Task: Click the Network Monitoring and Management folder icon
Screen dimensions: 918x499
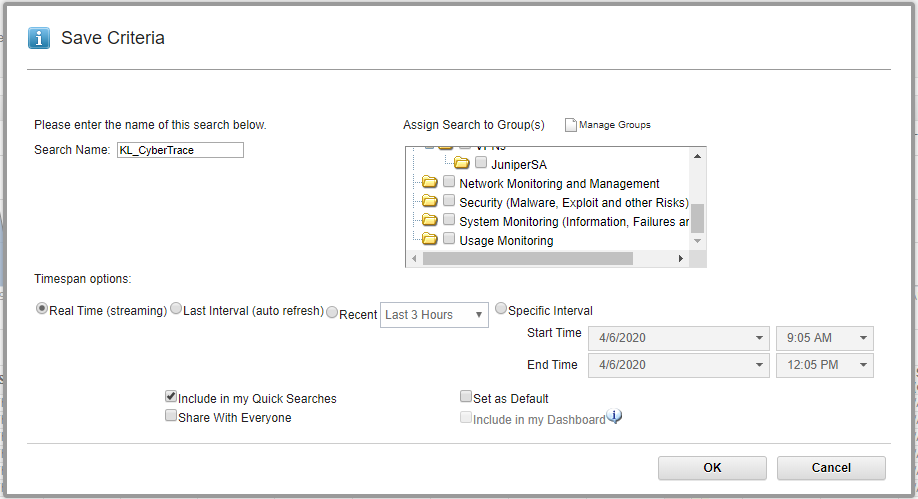Action: coord(430,183)
